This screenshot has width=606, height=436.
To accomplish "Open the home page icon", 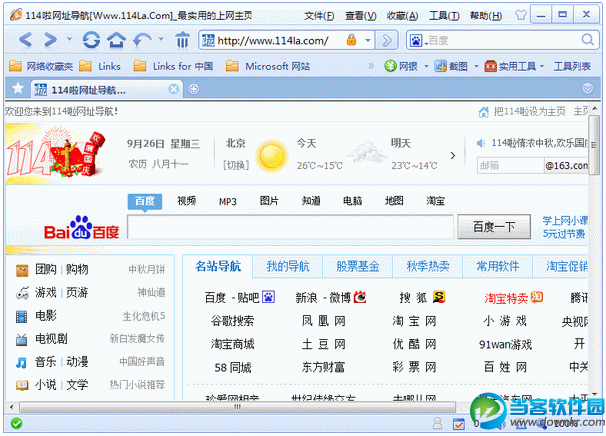I will 116,40.
